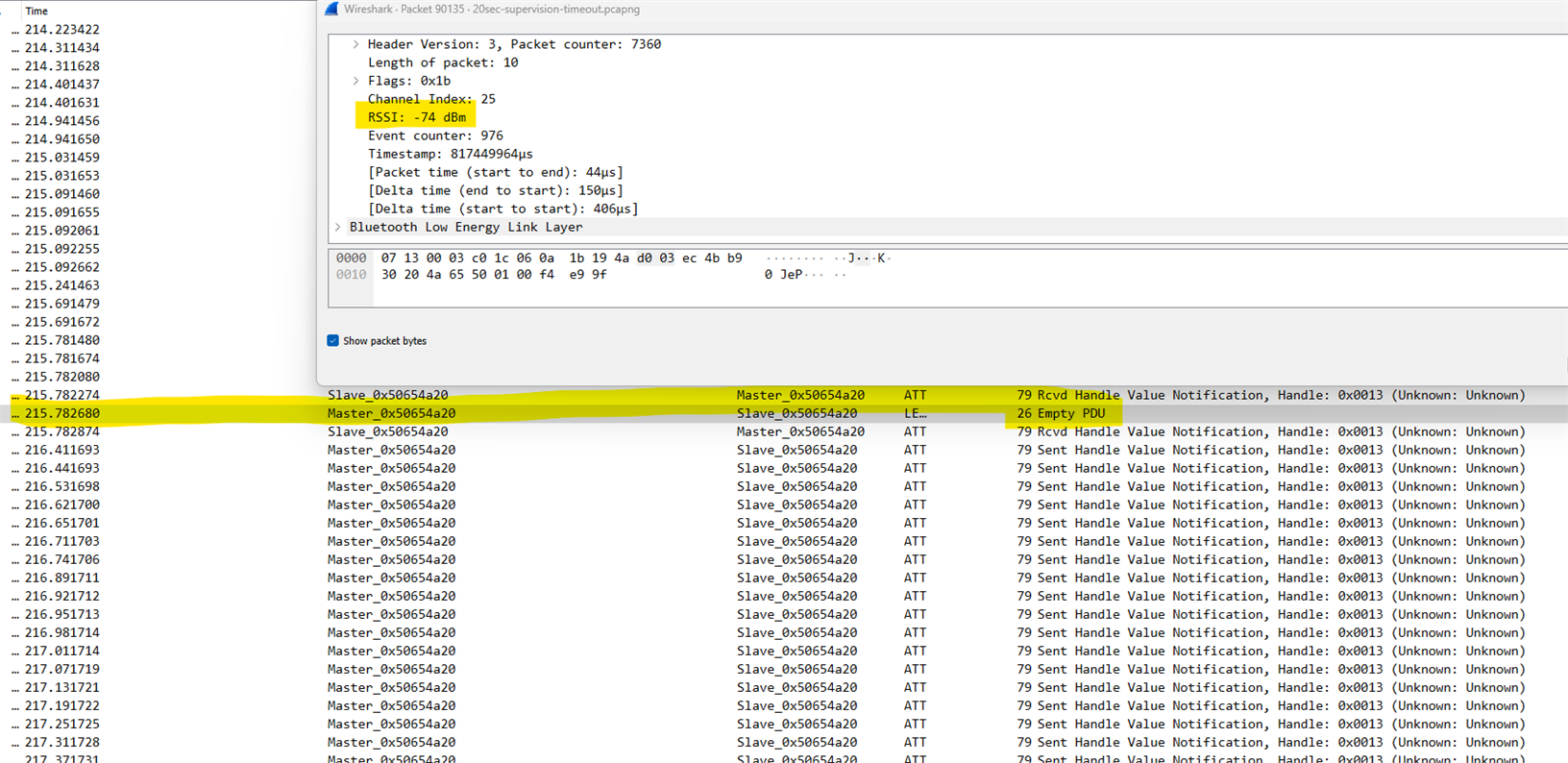The height and width of the screenshot is (763, 1568).
Task: Select the packet row at time 216.741706
Action: pyautogui.click(x=784, y=559)
